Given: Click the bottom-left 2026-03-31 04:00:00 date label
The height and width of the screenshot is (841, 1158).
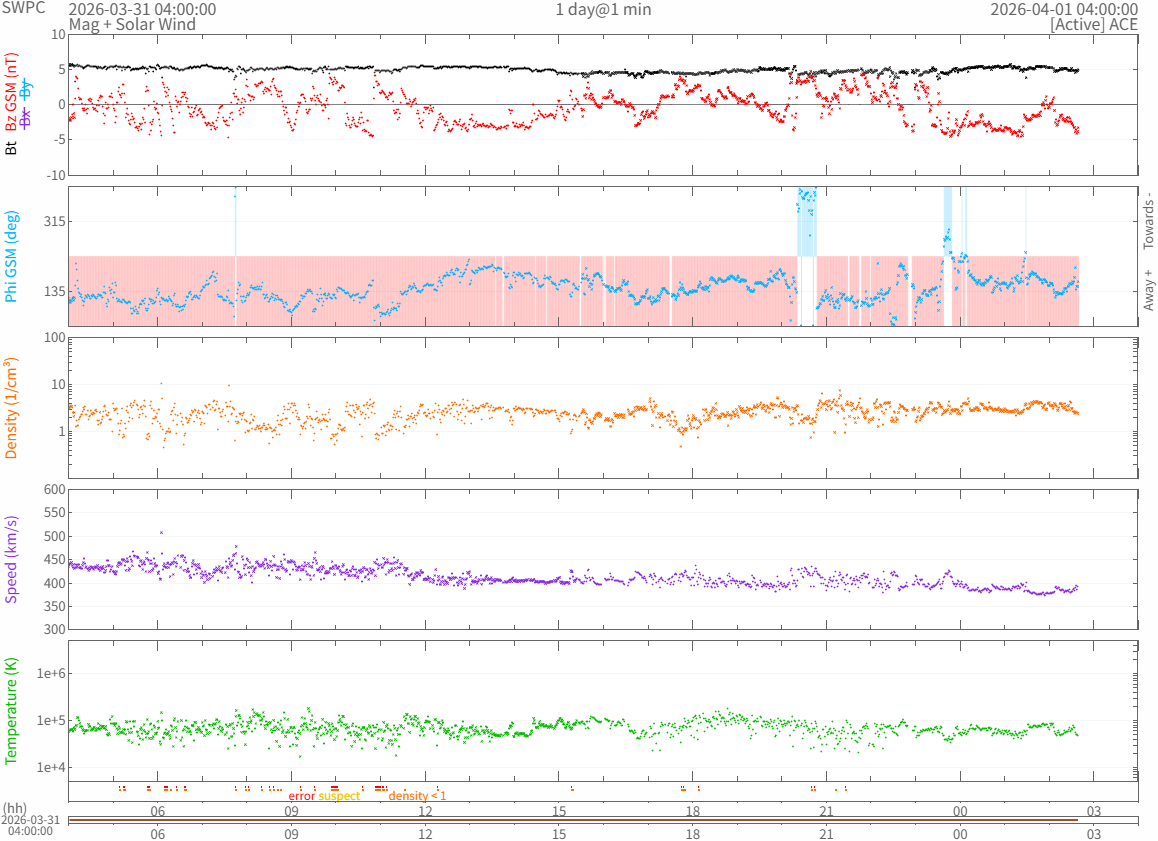Looking at the screenshot, I should (x=30, y=825).
